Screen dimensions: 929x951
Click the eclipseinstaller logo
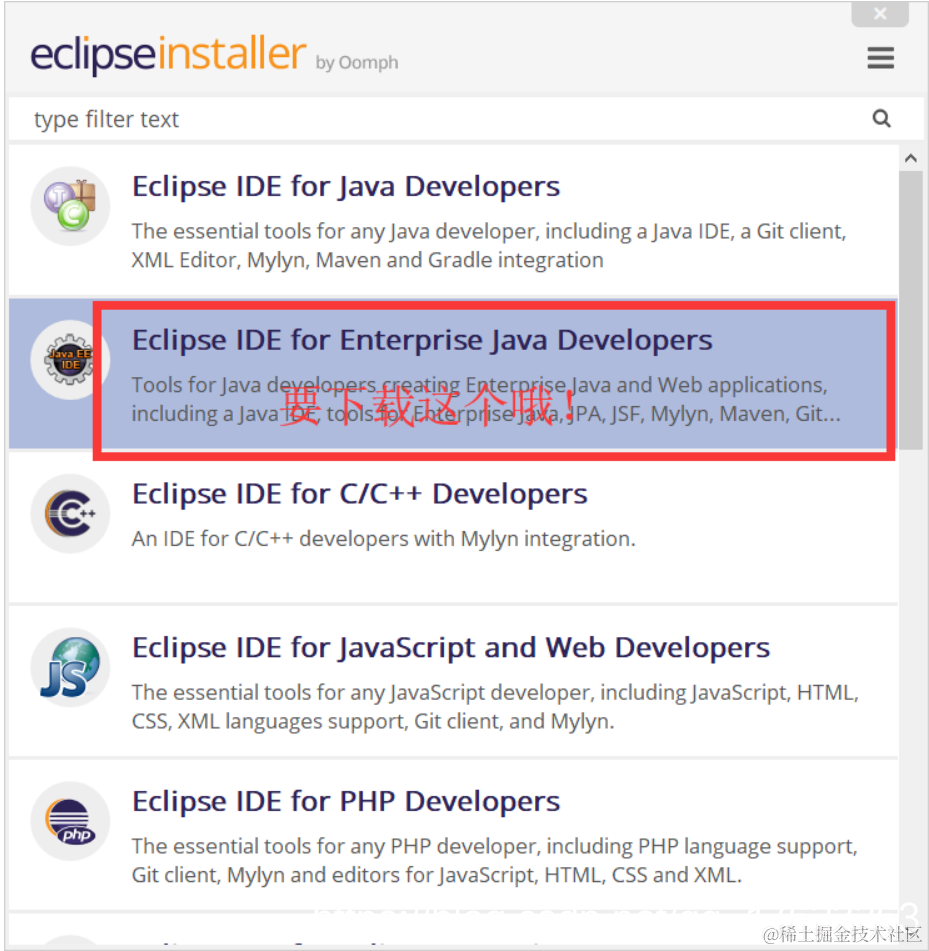168,55
